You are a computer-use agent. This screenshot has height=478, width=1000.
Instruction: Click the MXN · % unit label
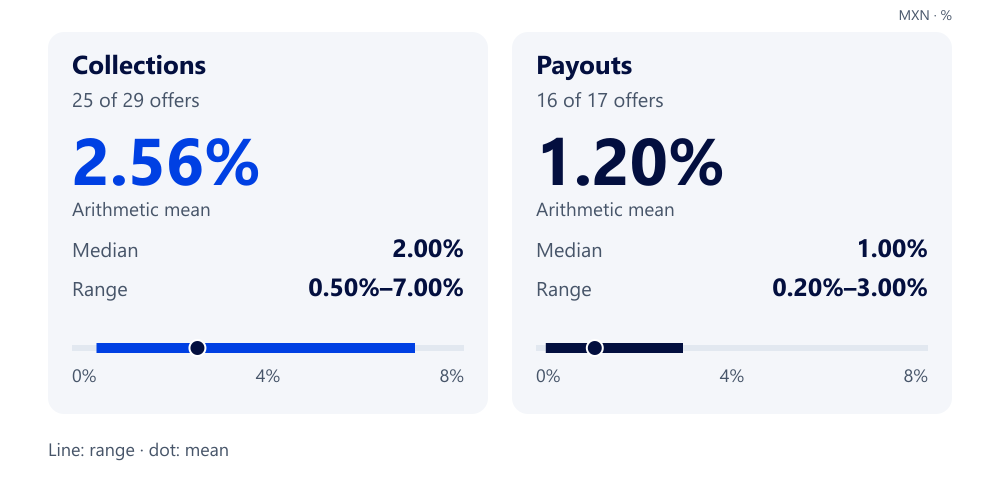[x=925, y=16]
